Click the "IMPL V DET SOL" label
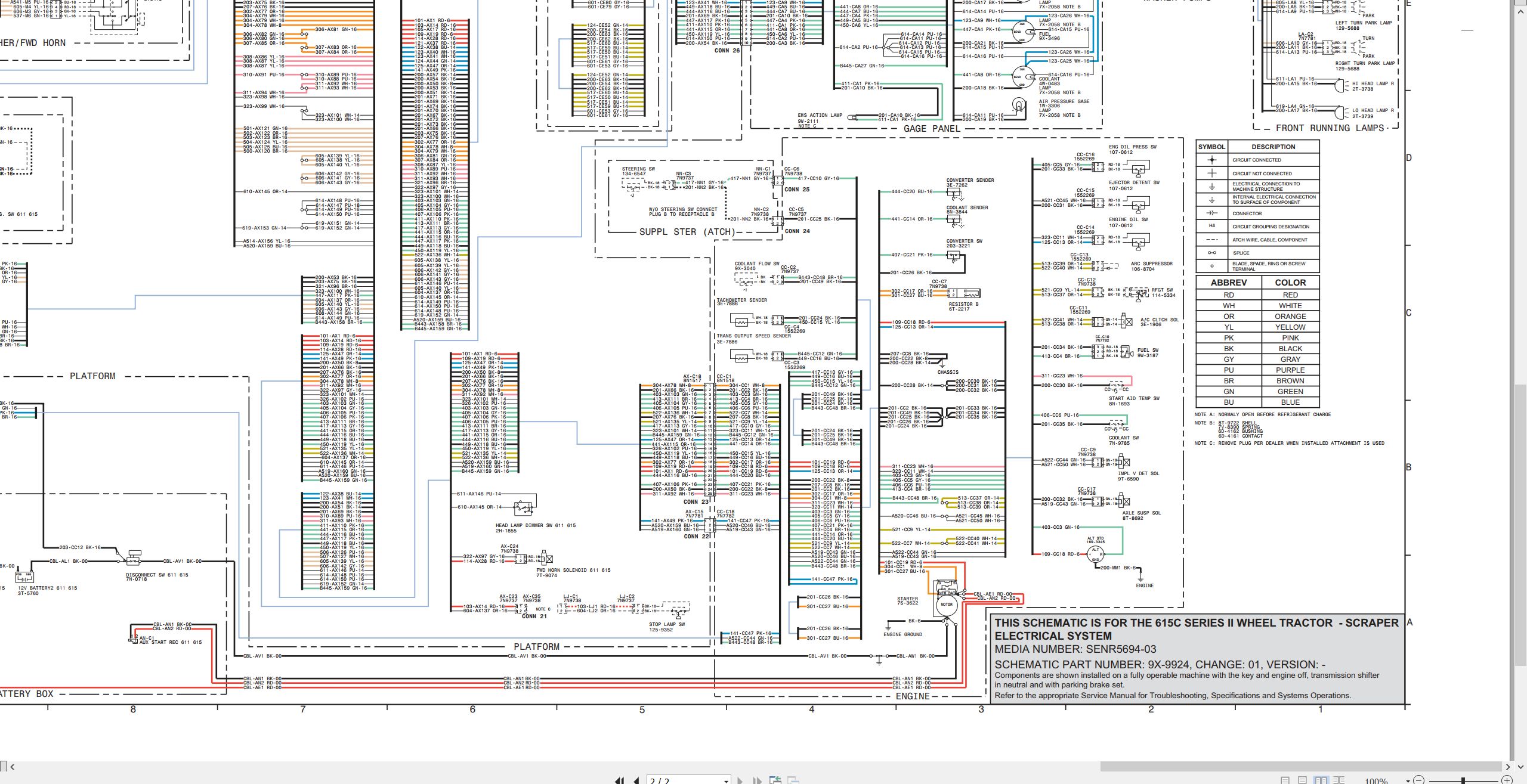Viewport: 1527px width, 784px height. [x=1139, y=473]
